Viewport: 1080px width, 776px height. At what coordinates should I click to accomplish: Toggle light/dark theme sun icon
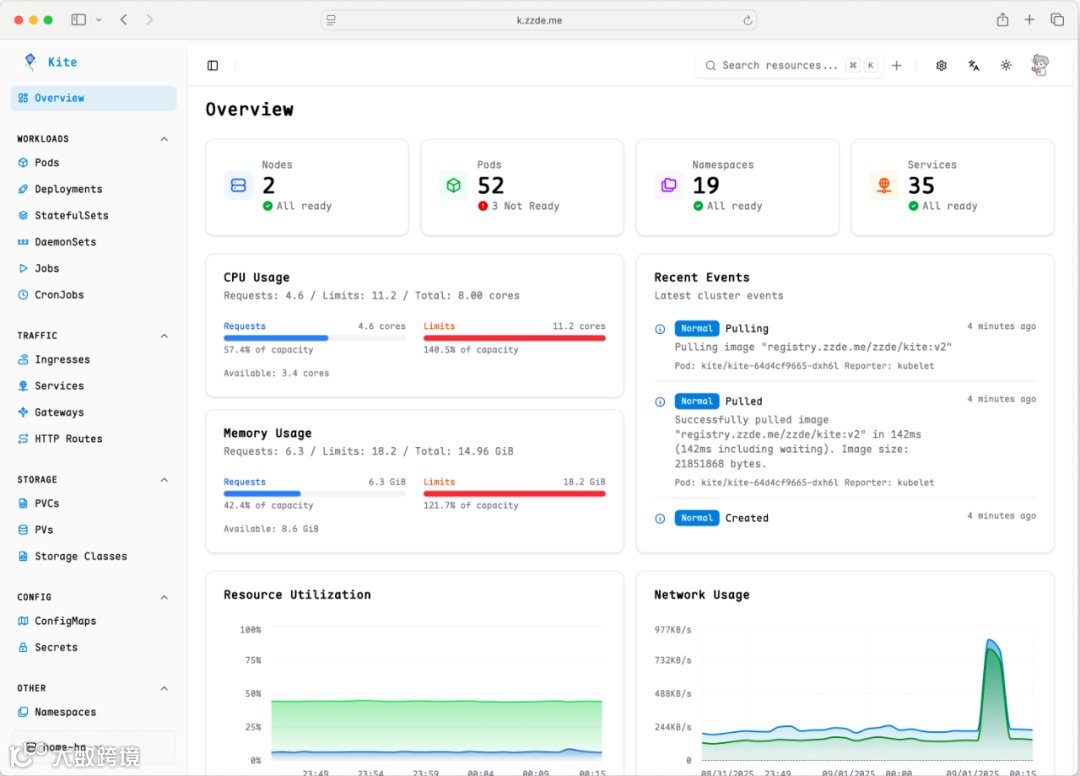click(x=1006, y=65)
